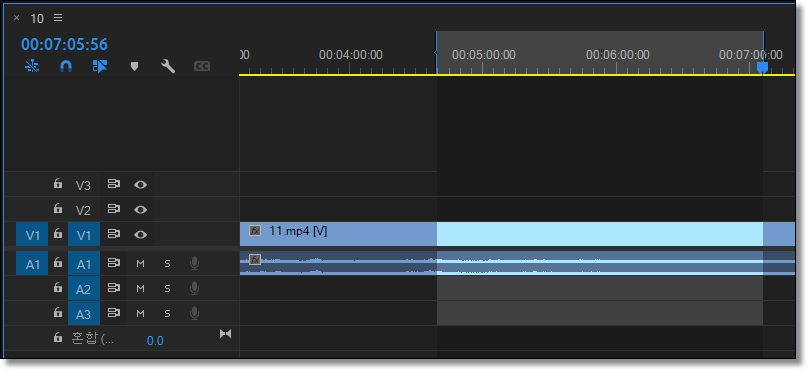Image resolution: width=808 pixels, height=381 pixels.
Task: Toggle sync lock for track A2
Action: pyautogui.click(x=113, y=288)
